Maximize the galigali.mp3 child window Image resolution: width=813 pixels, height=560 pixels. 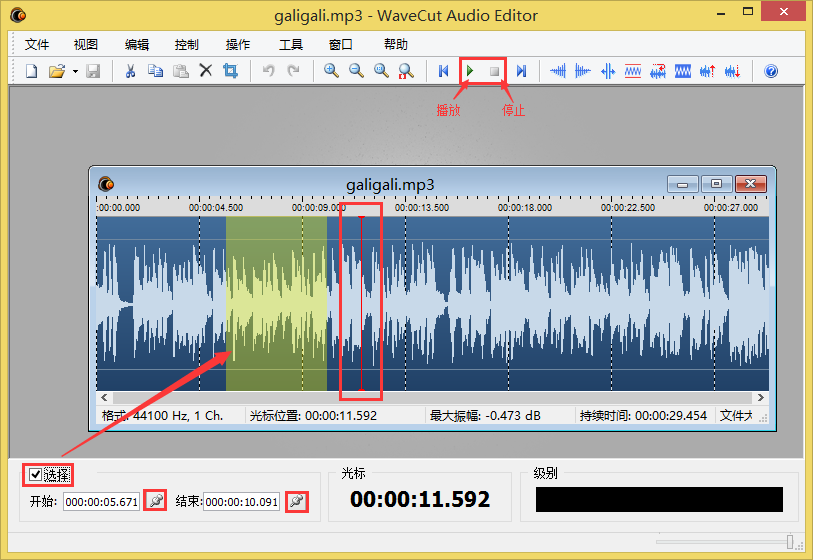pos(716,184)
